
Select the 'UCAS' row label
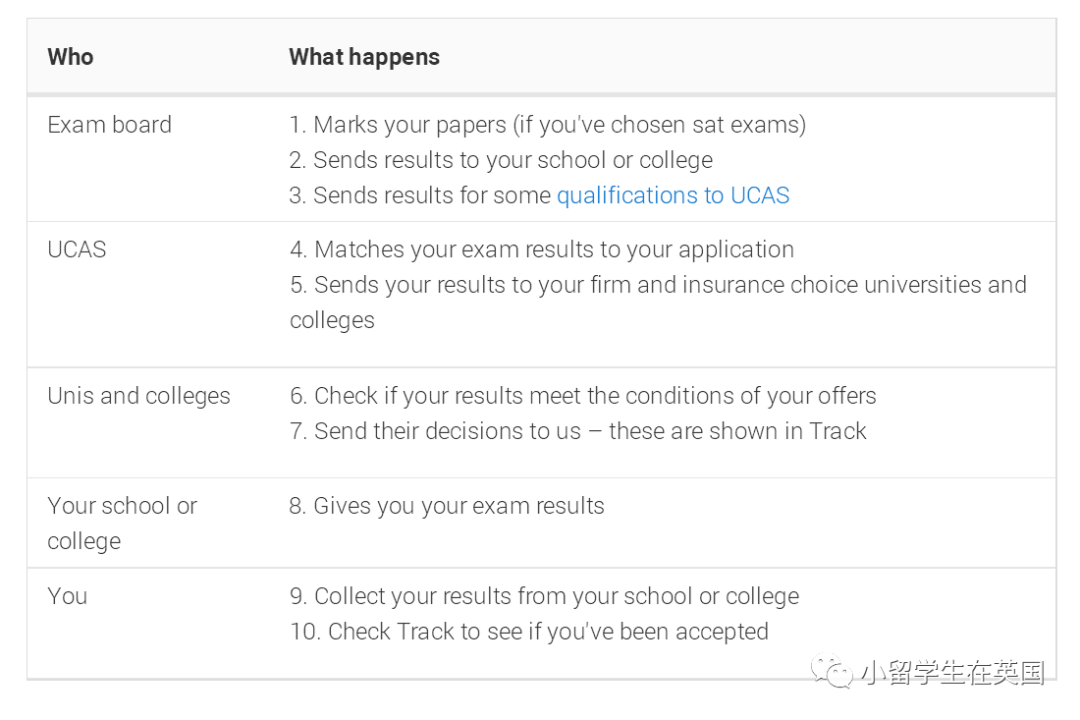tap(77, 249)
